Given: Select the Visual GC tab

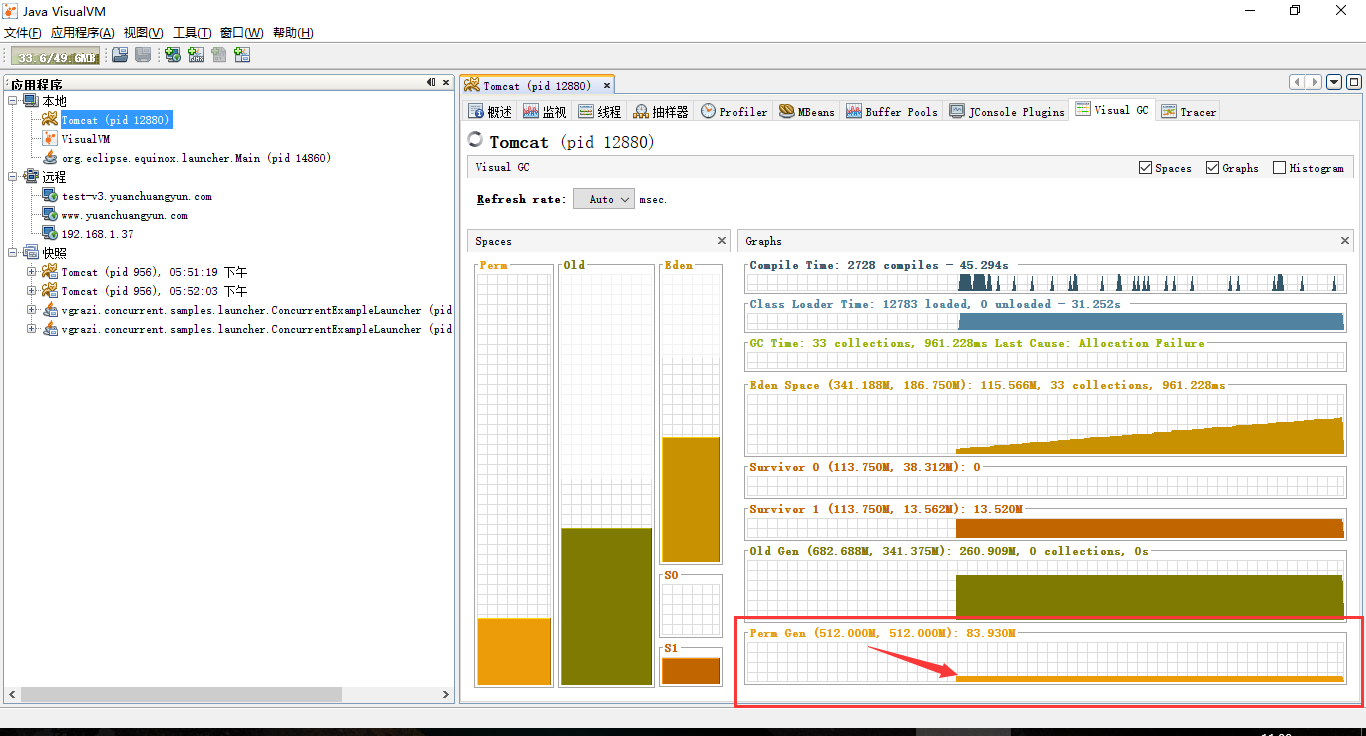Looking at the screenshot, I should (1112, 110).
